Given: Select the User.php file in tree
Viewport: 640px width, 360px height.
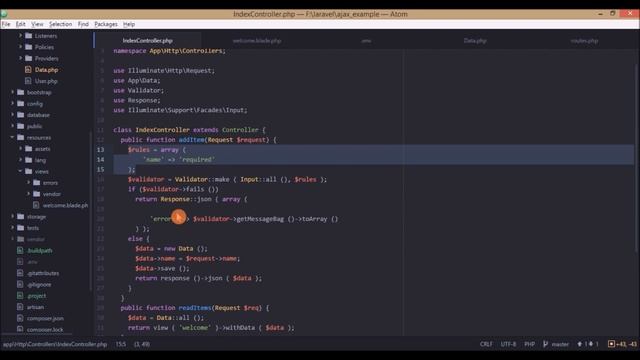Looking at the screenshot, I should [46, 81].
